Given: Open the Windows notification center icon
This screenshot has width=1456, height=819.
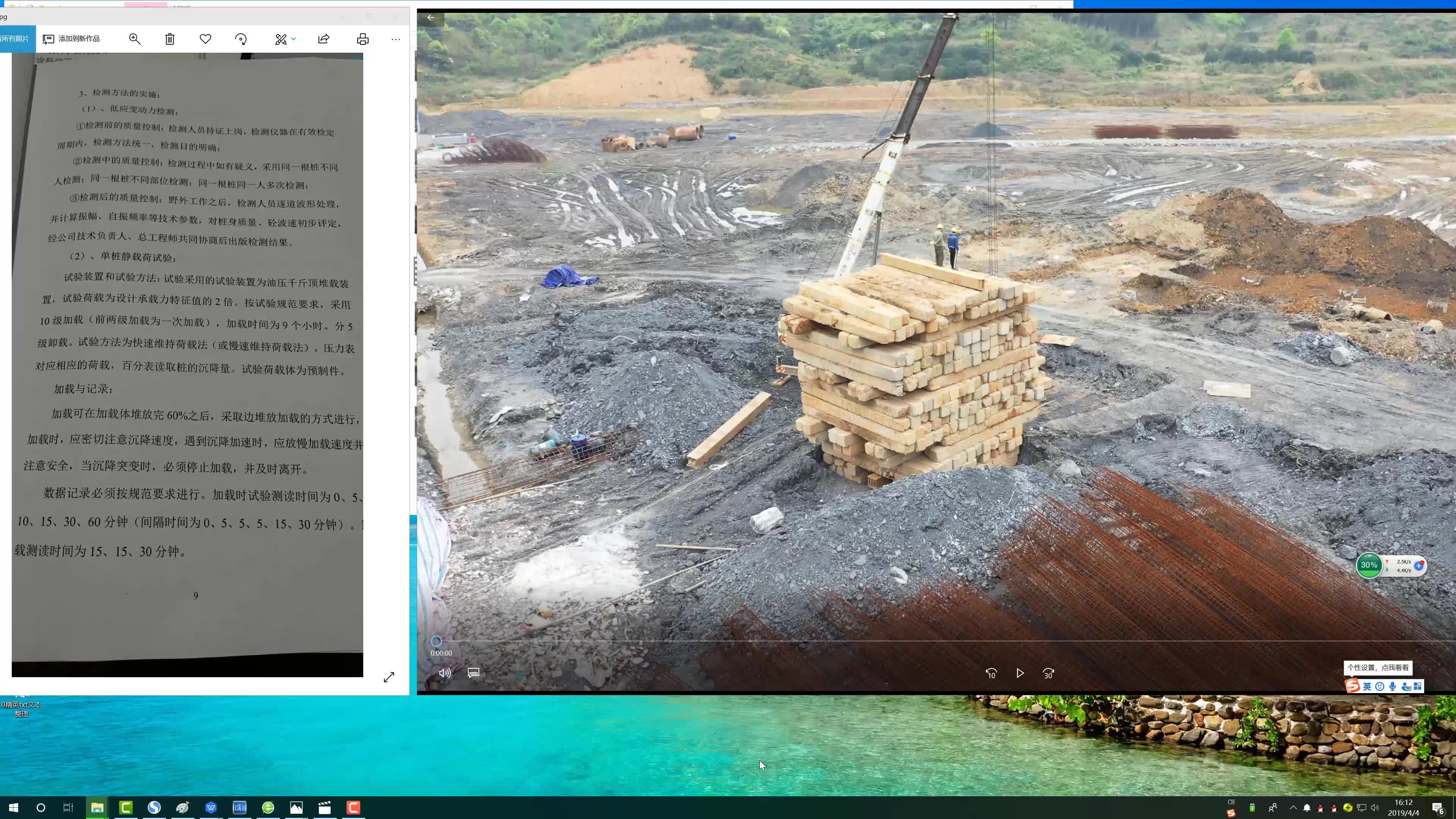Looking at the screenshot, I should click(1438, 808).
